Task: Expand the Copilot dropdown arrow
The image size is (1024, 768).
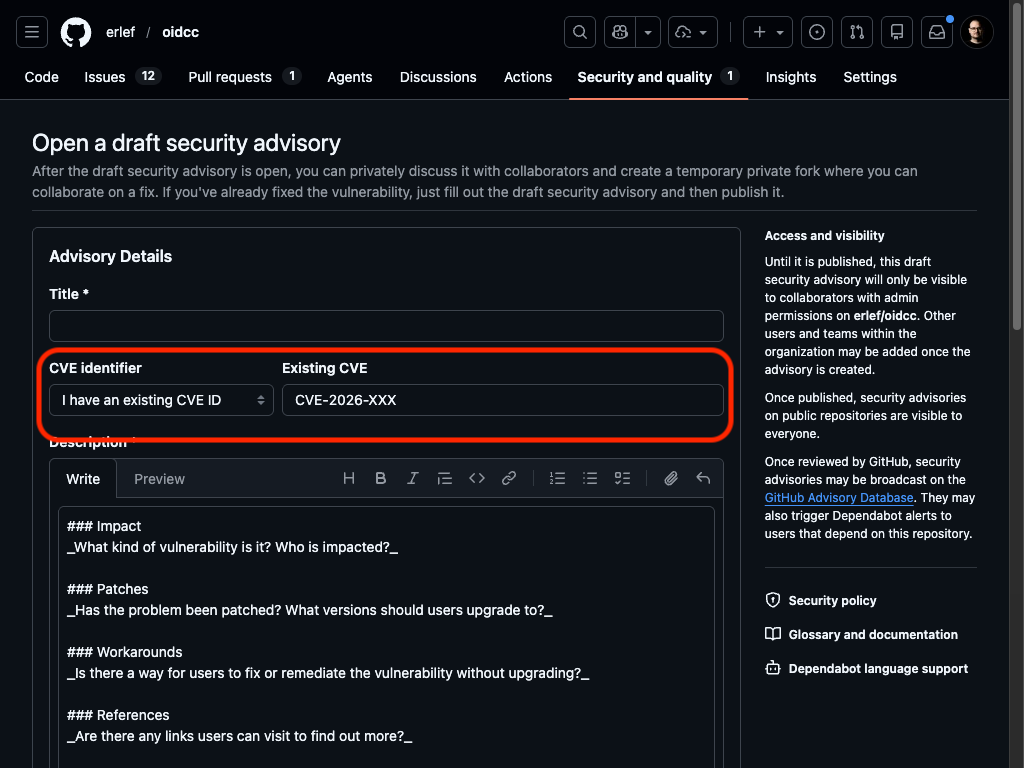Action: [x=648, y=32]
